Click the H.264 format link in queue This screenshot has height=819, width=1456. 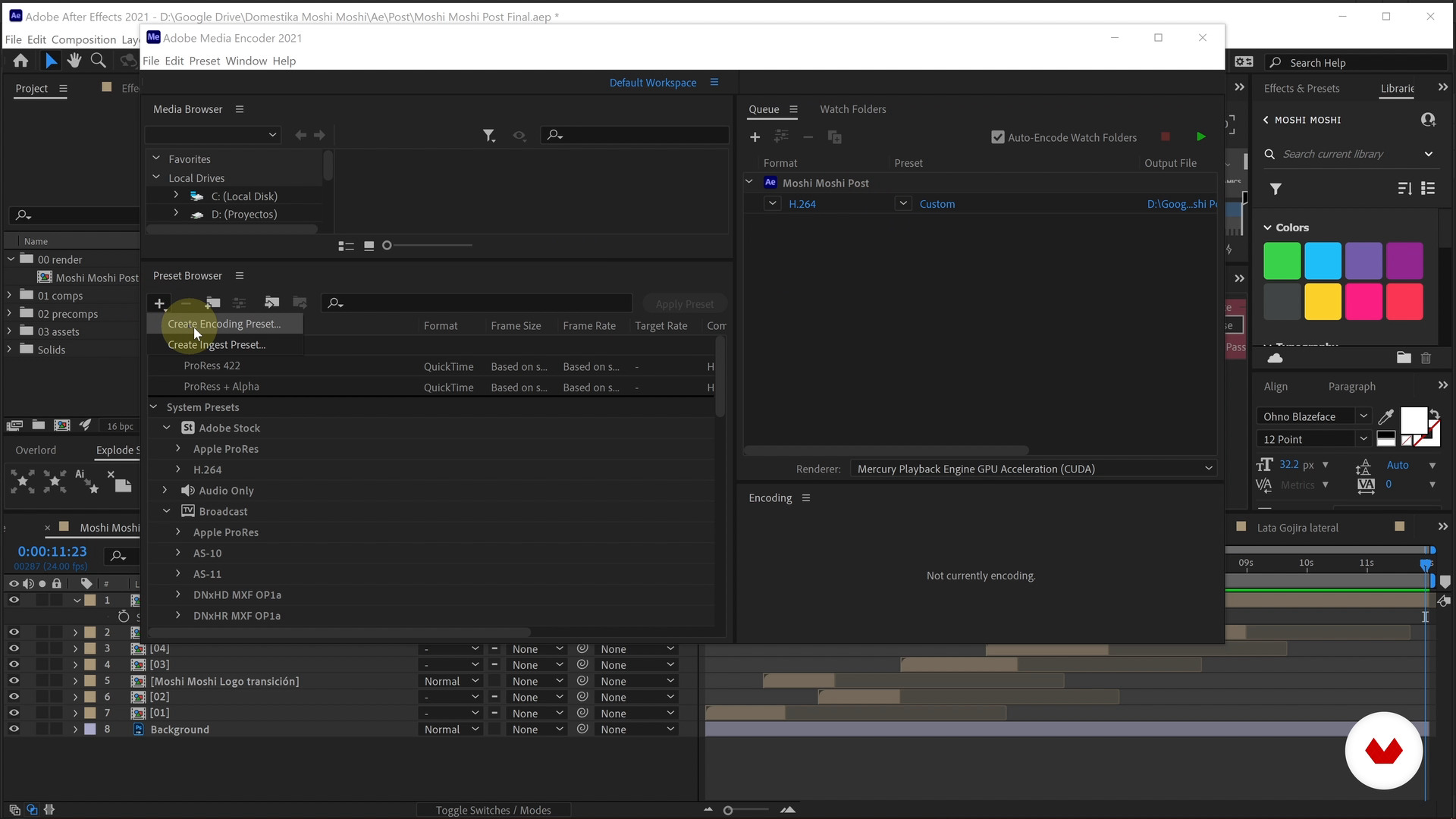(x=802, y=204)
